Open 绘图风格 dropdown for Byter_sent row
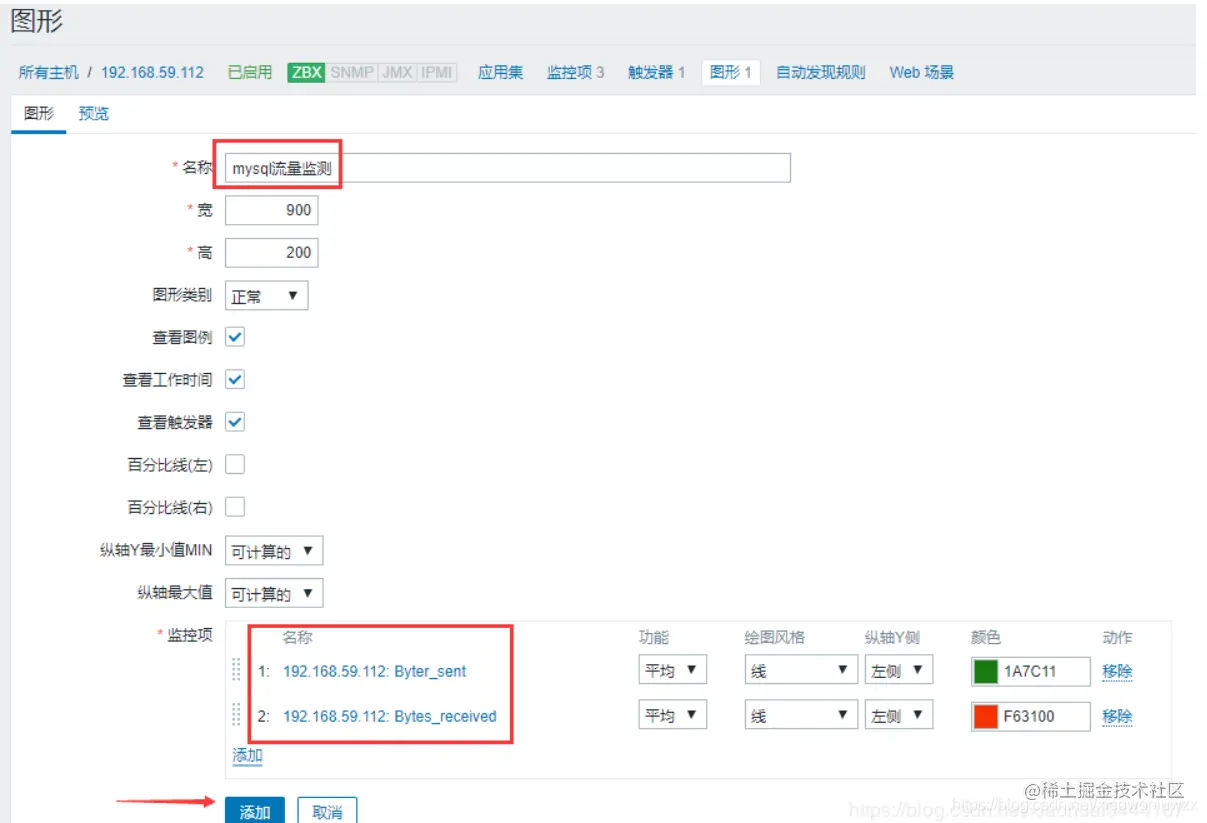Viewport: 1207px width, 823px height. [801, 670]
